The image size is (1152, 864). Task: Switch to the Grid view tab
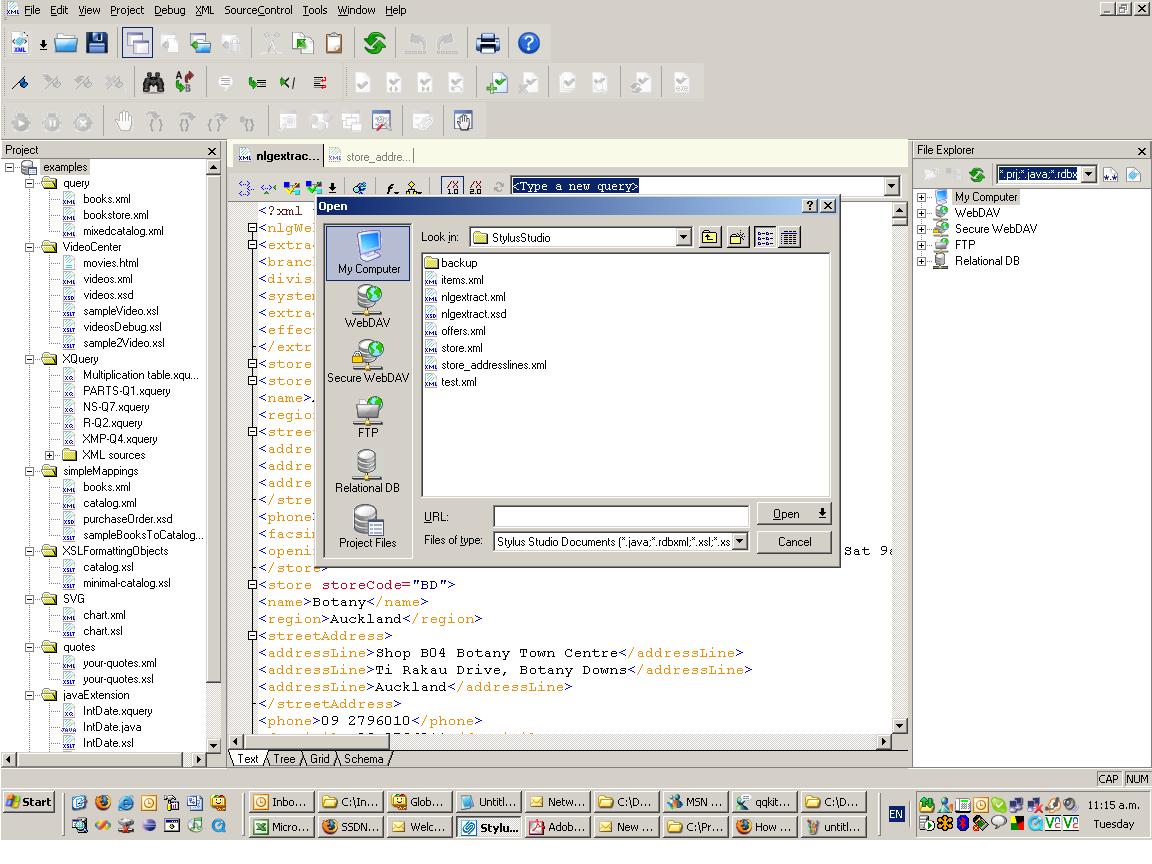pos(320,759)
